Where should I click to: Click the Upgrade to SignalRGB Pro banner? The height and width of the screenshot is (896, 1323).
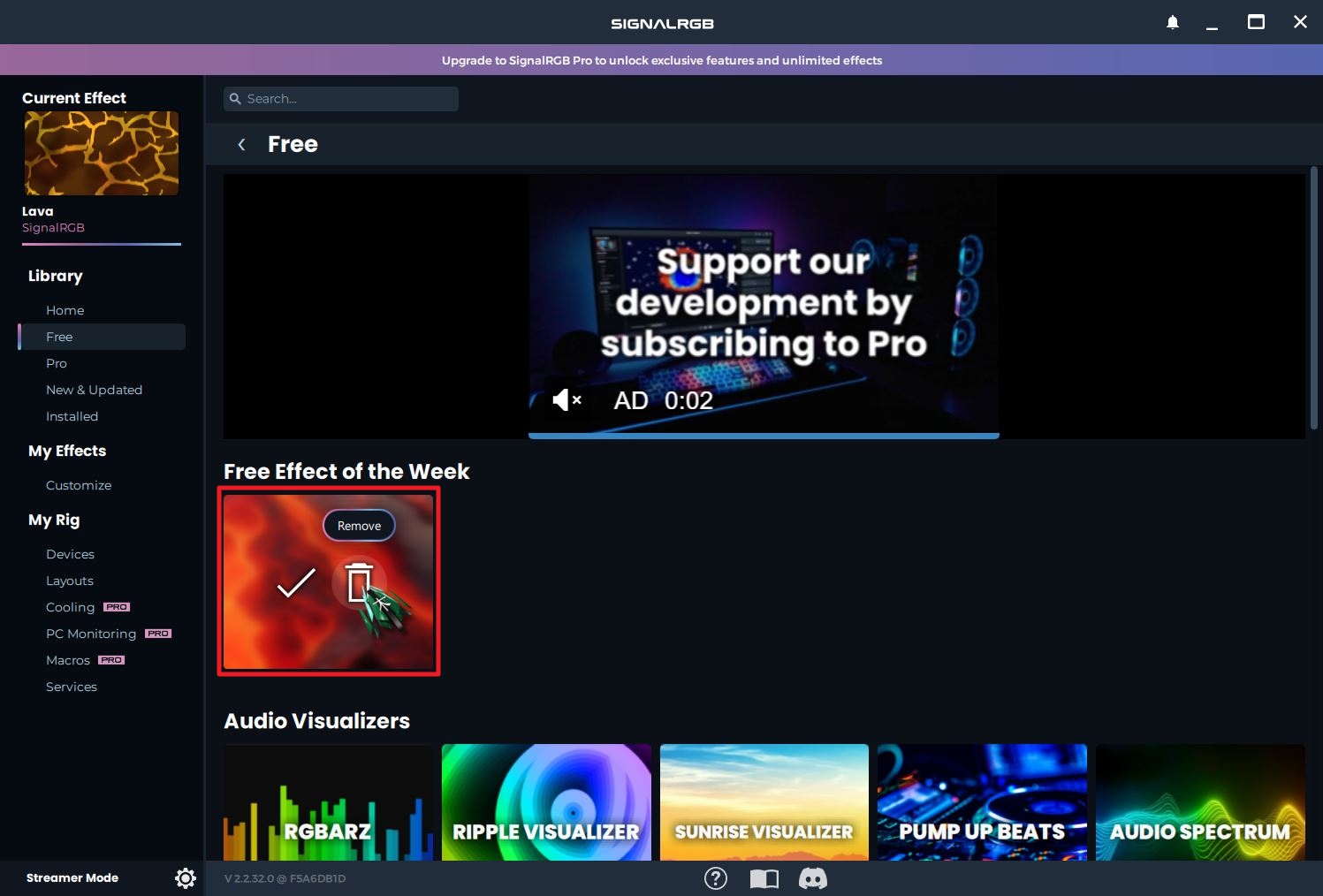661,60
